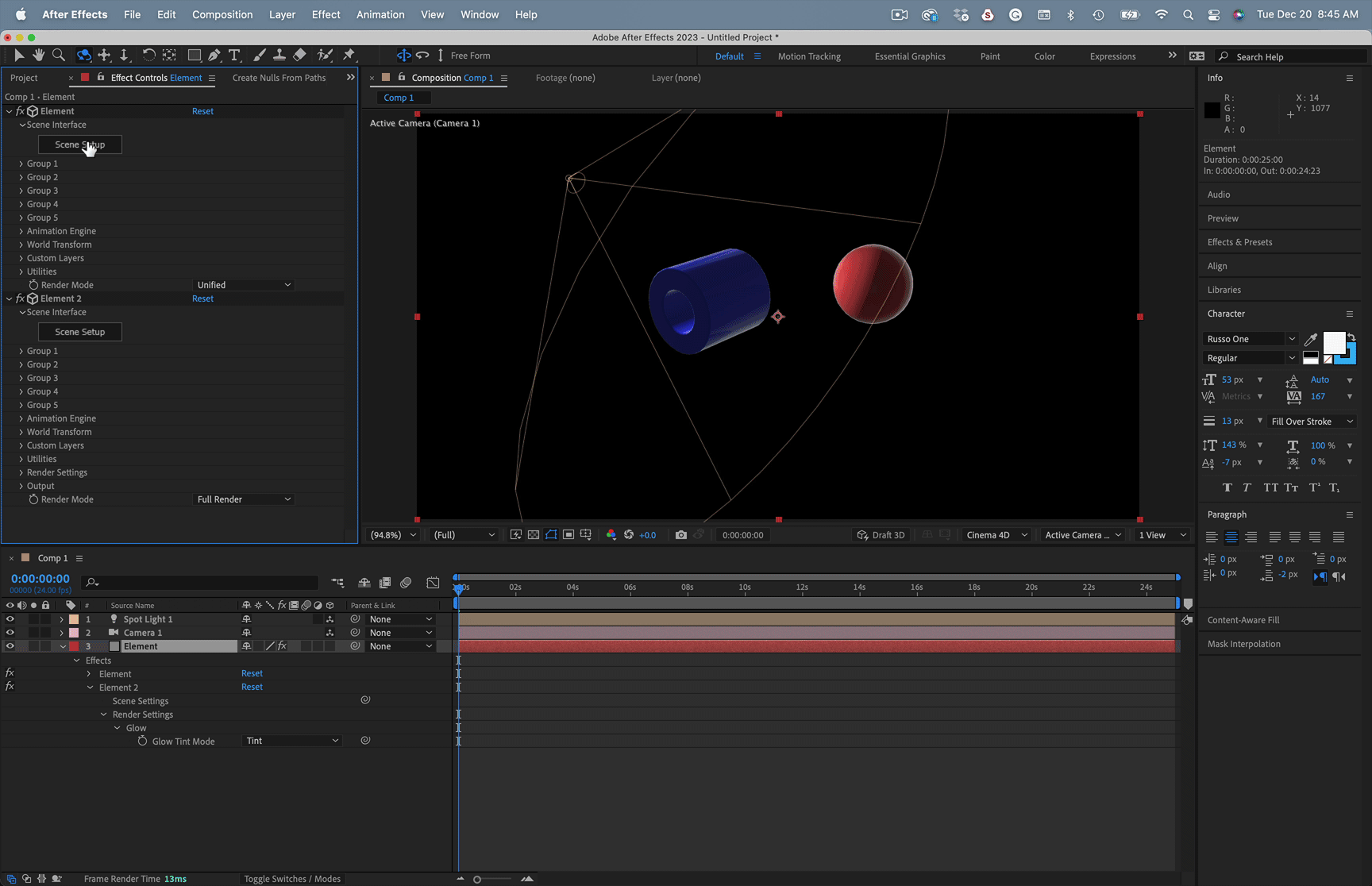Open the Project panel tab
Viewport: 1372px width, 886px height.
coord(24,78)
